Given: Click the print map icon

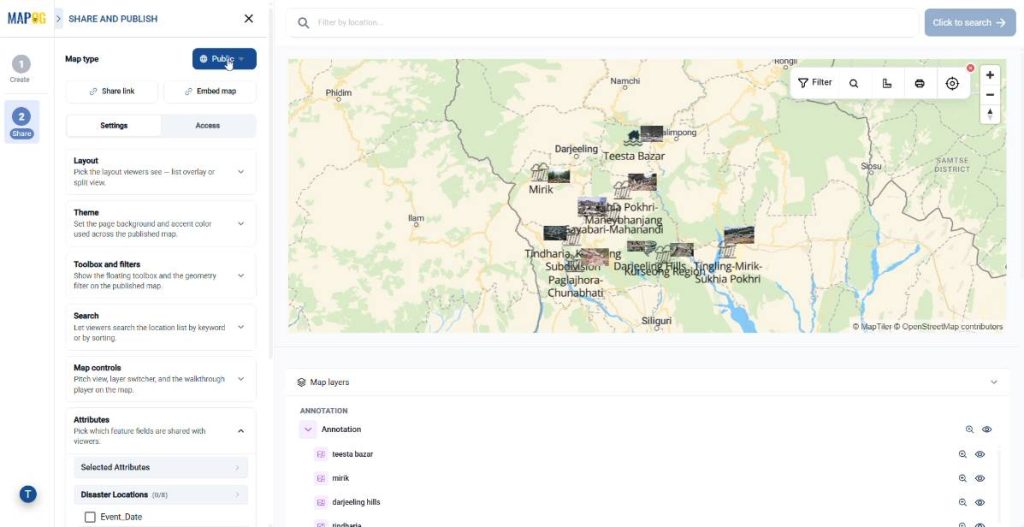Looking at the screenshot, I should [920, 84].
